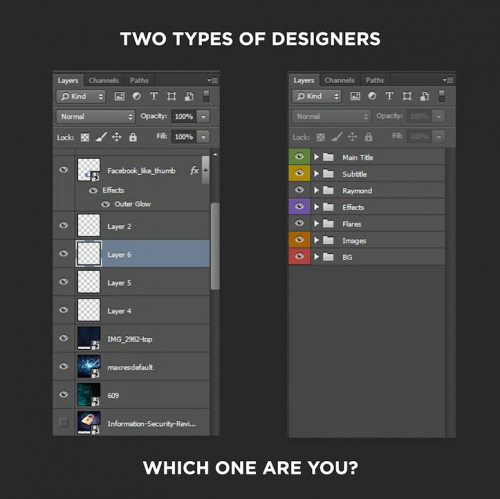This screenshot has height=499, width=500.
Task: Click shape layer filter icon in left panel
Action: tap(171, 97)
